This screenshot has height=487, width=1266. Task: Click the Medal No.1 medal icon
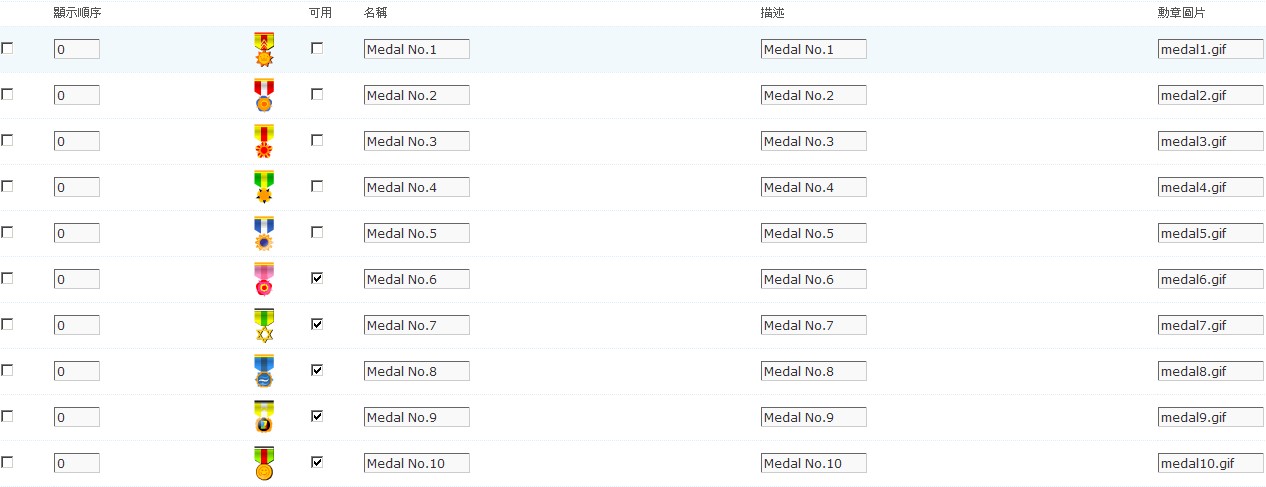pos(264,49)
